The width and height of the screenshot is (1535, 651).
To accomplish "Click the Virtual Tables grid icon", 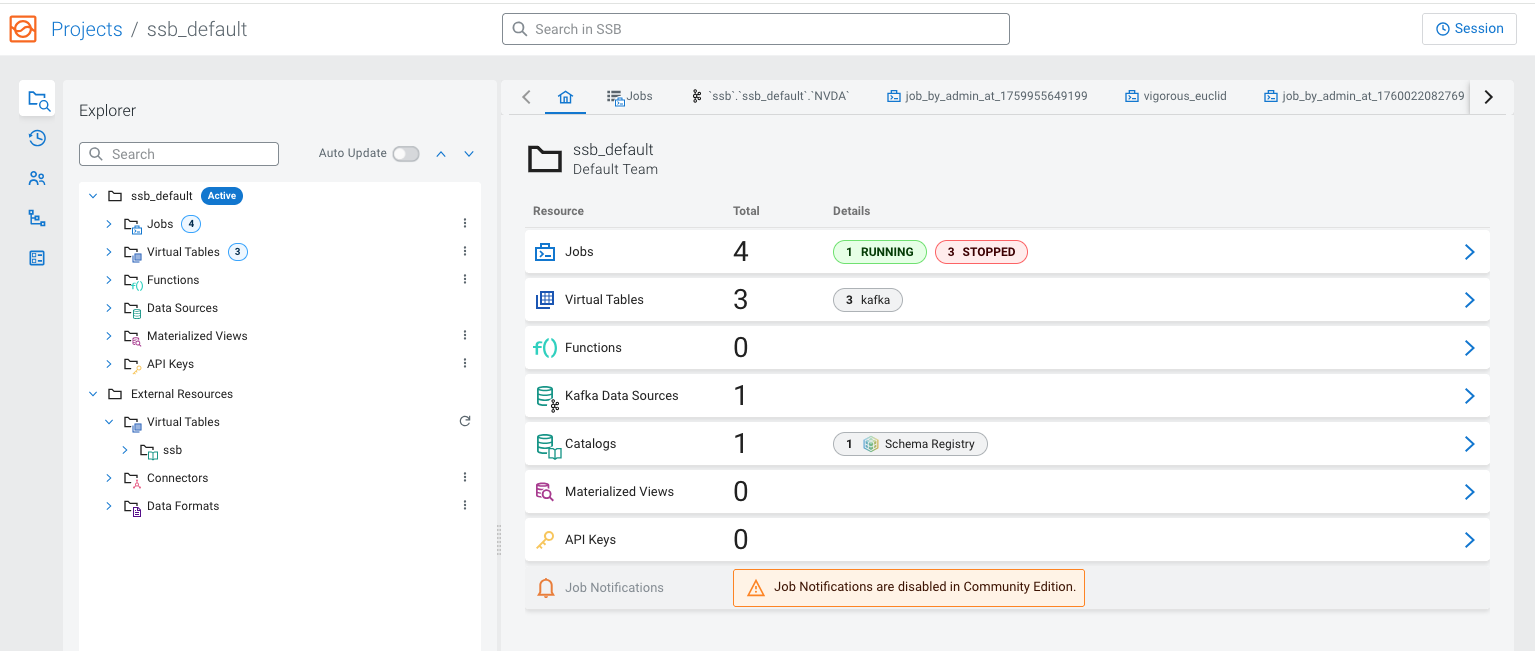I will (545, 300).
